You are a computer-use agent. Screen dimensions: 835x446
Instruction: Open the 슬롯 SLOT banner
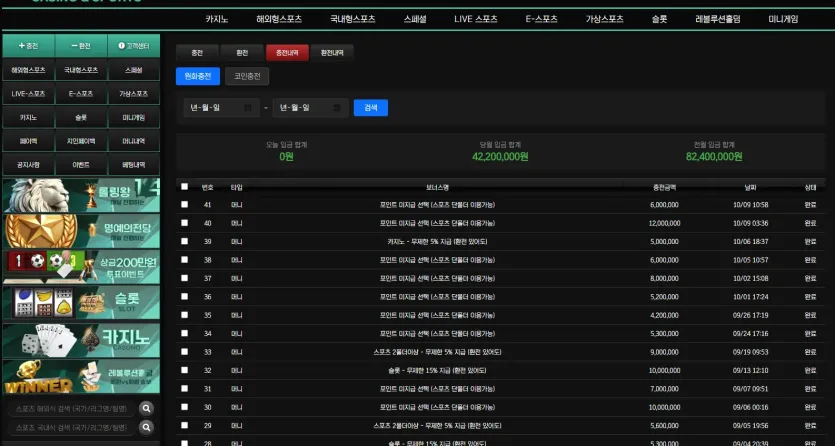(81, 303)
